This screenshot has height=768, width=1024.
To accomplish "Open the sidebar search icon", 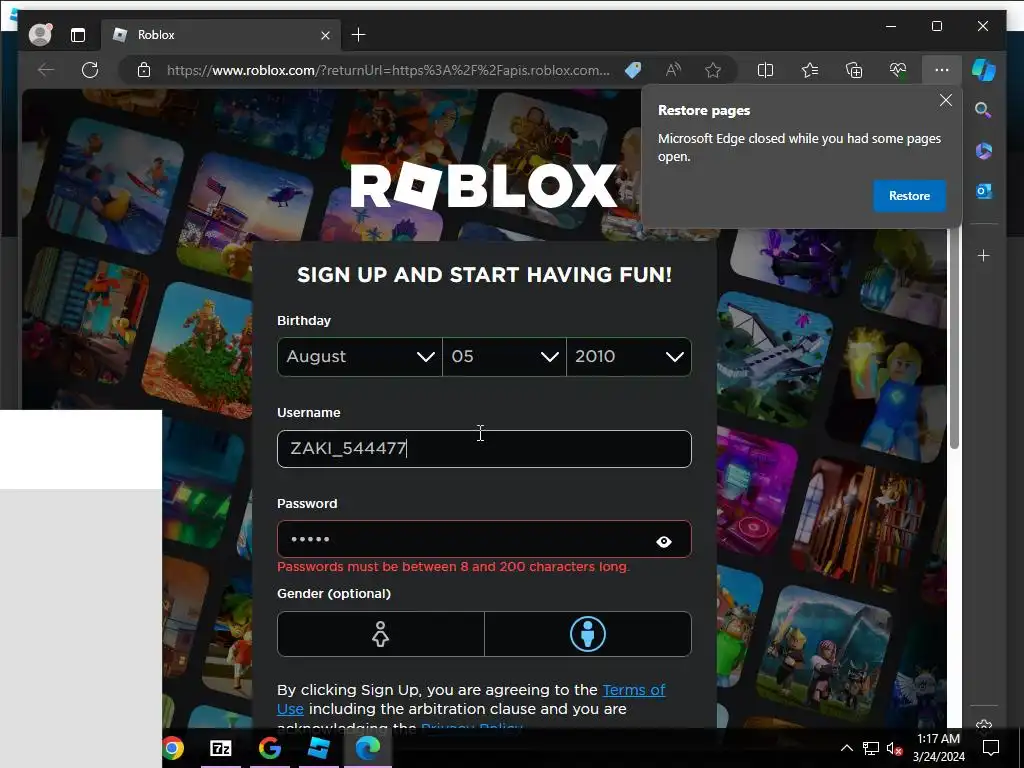I will click(984, 110).
